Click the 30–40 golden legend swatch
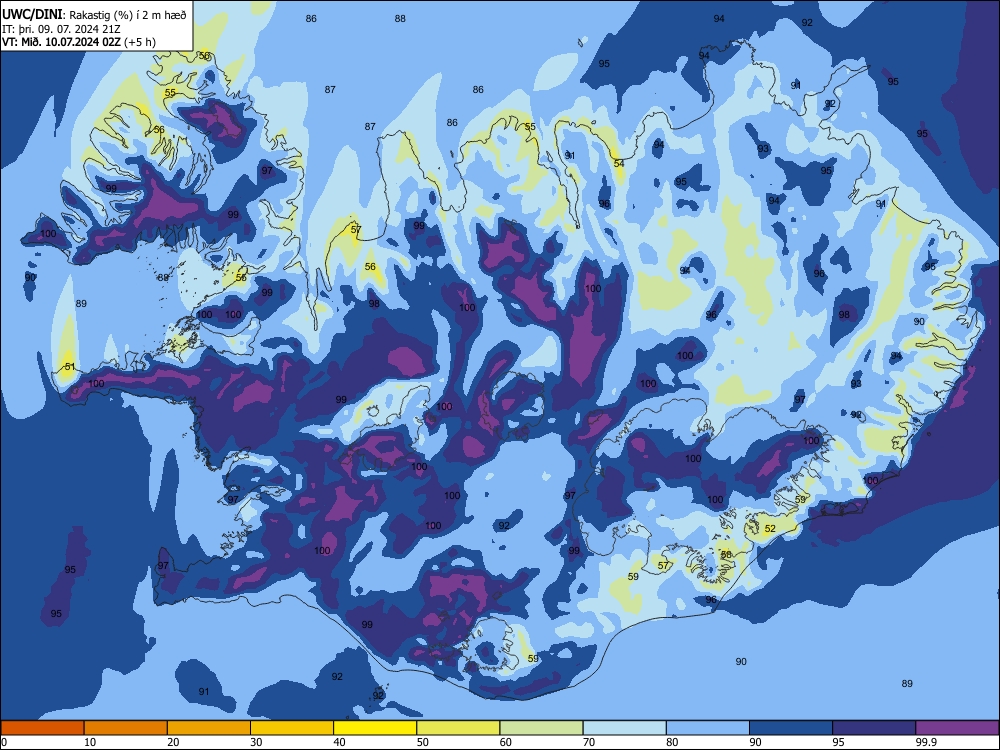This screenshot has height=750, width=1000. pos(292,728)
